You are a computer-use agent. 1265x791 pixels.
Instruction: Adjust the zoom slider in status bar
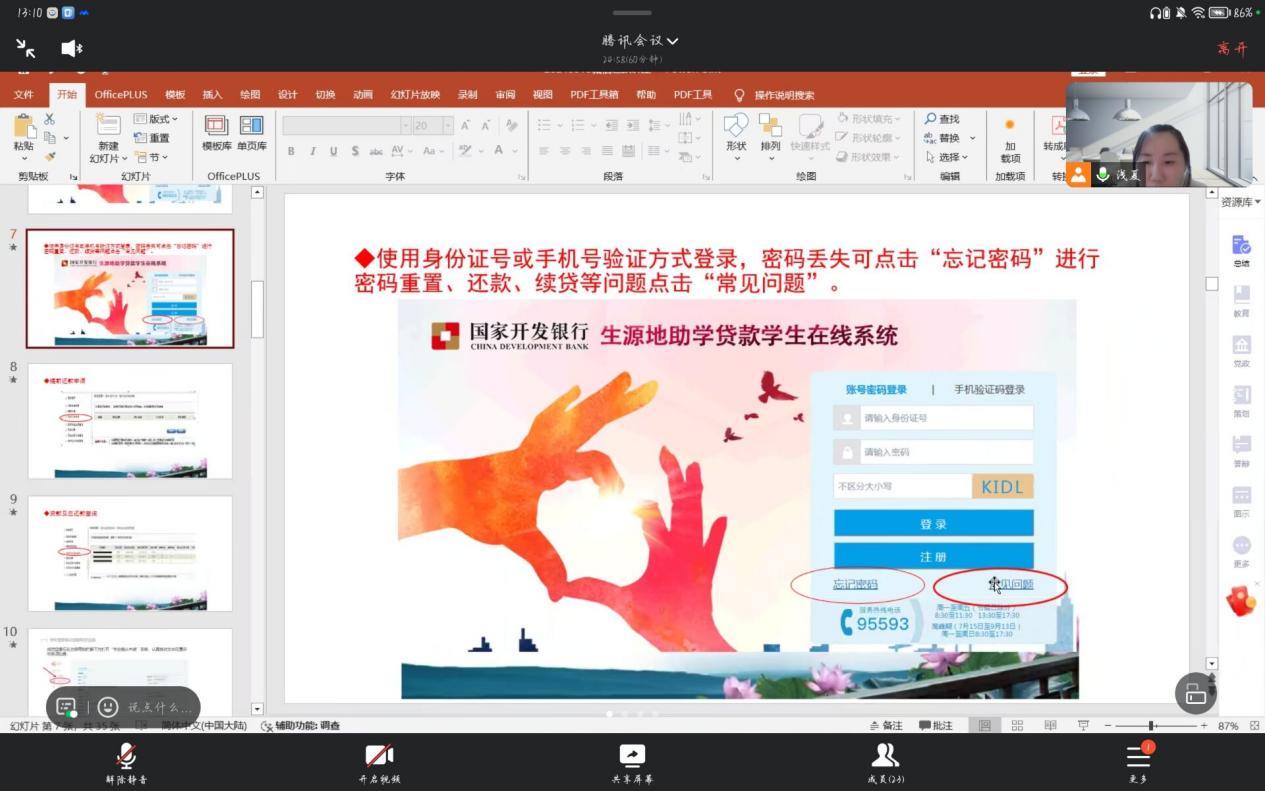point(1152,726)
